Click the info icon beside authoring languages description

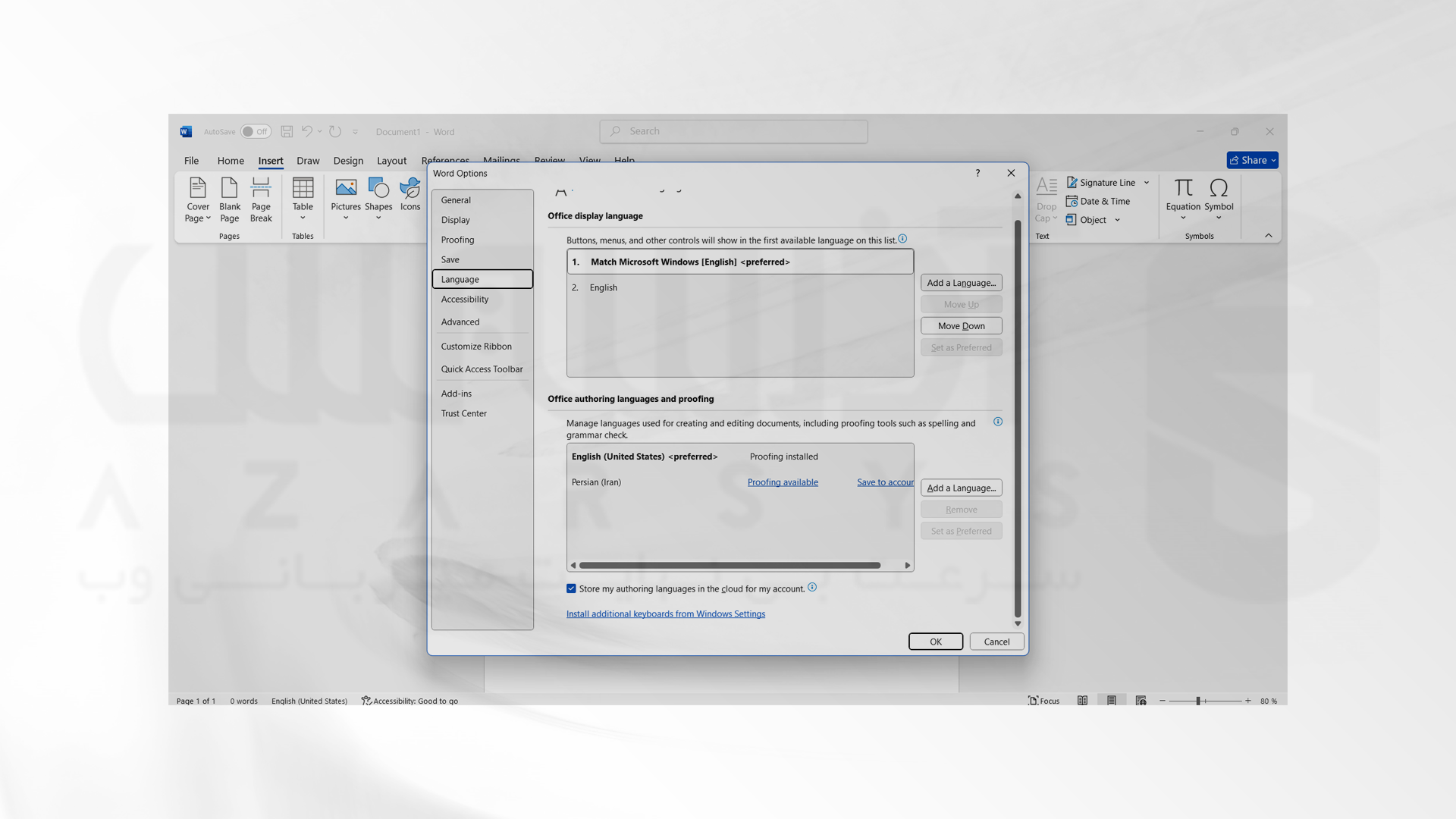pos(998,422)
